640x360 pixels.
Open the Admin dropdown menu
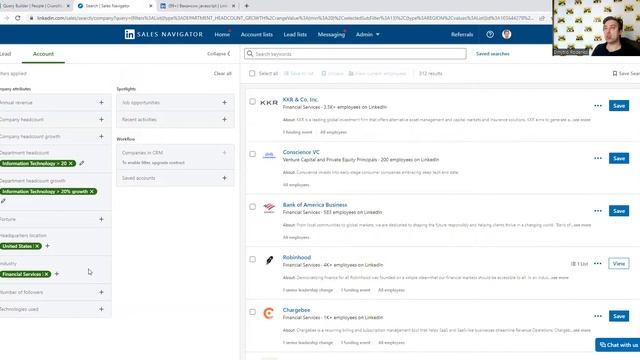click(367, 34)
